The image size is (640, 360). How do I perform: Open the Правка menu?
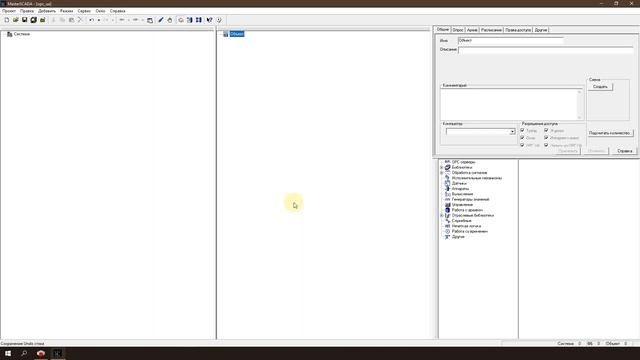click(27, 11)
